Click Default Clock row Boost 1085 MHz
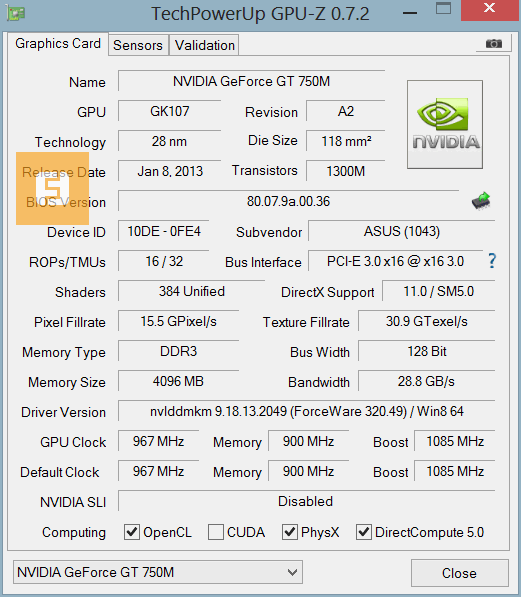521x597 pixels. click(455, 471)
